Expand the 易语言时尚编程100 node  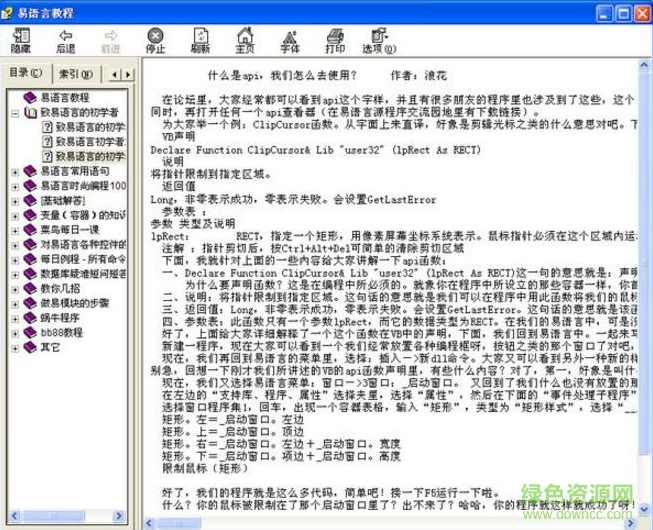15,187
